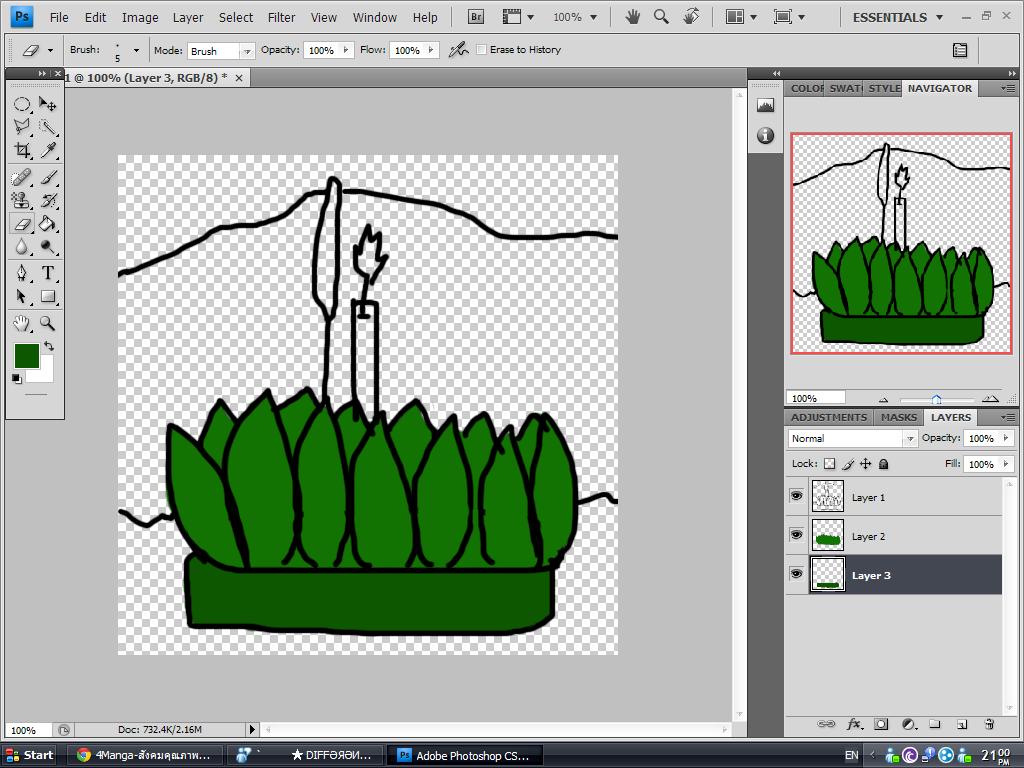Pick the Eyedropper tool
Image resolution: width=1024 pixels, height=768 pixels.
47,150
